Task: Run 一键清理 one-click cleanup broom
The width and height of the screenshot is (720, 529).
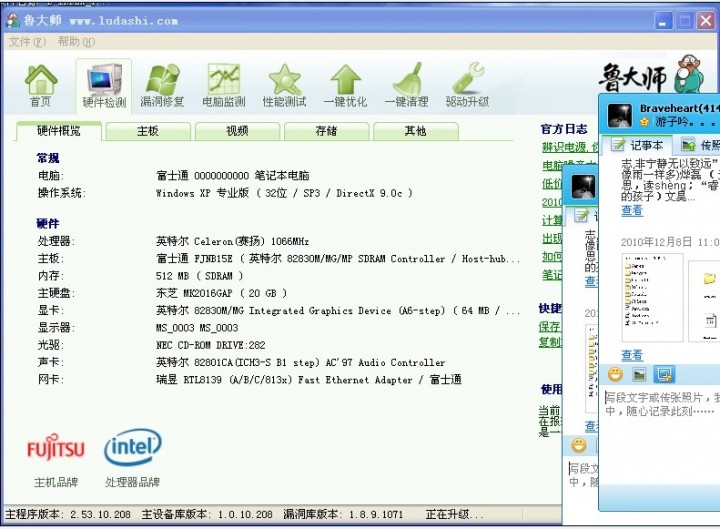Action: click(x=406, y=84)
